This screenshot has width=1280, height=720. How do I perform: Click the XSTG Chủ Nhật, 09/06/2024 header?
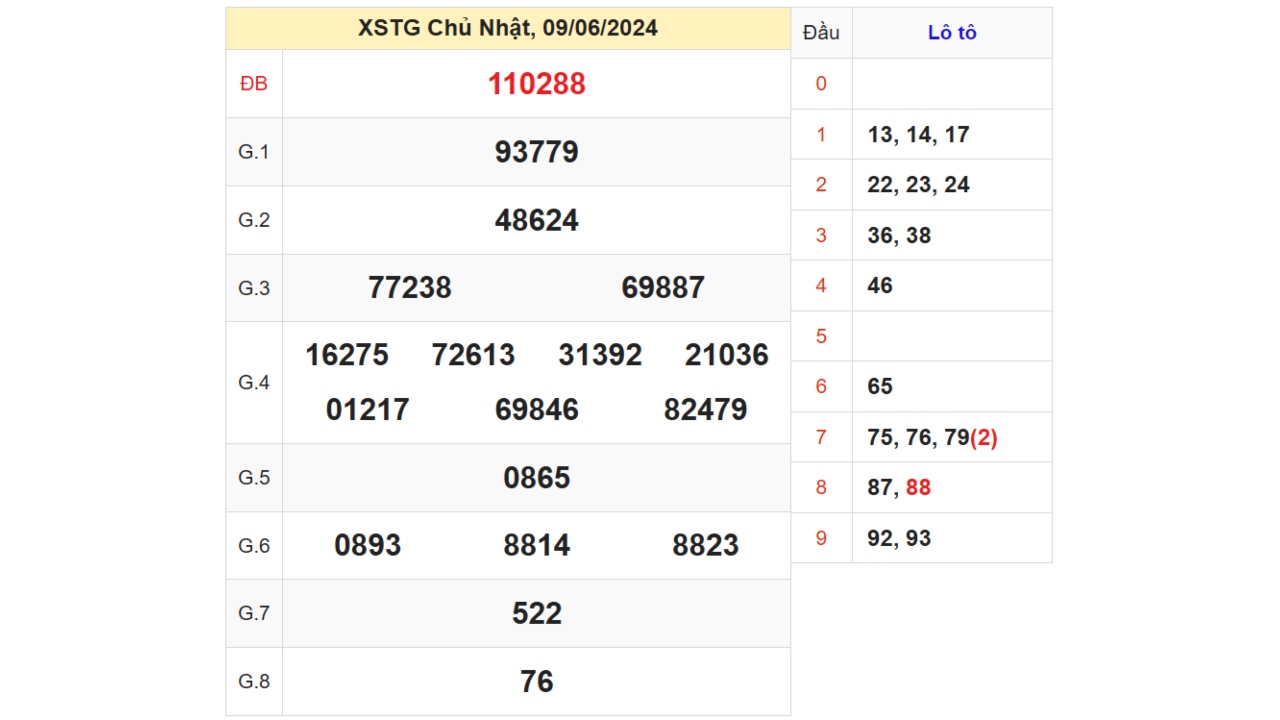coord(508,28)
